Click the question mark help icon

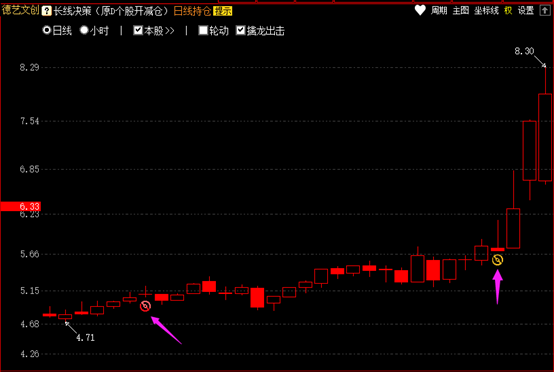coord(46,11)
